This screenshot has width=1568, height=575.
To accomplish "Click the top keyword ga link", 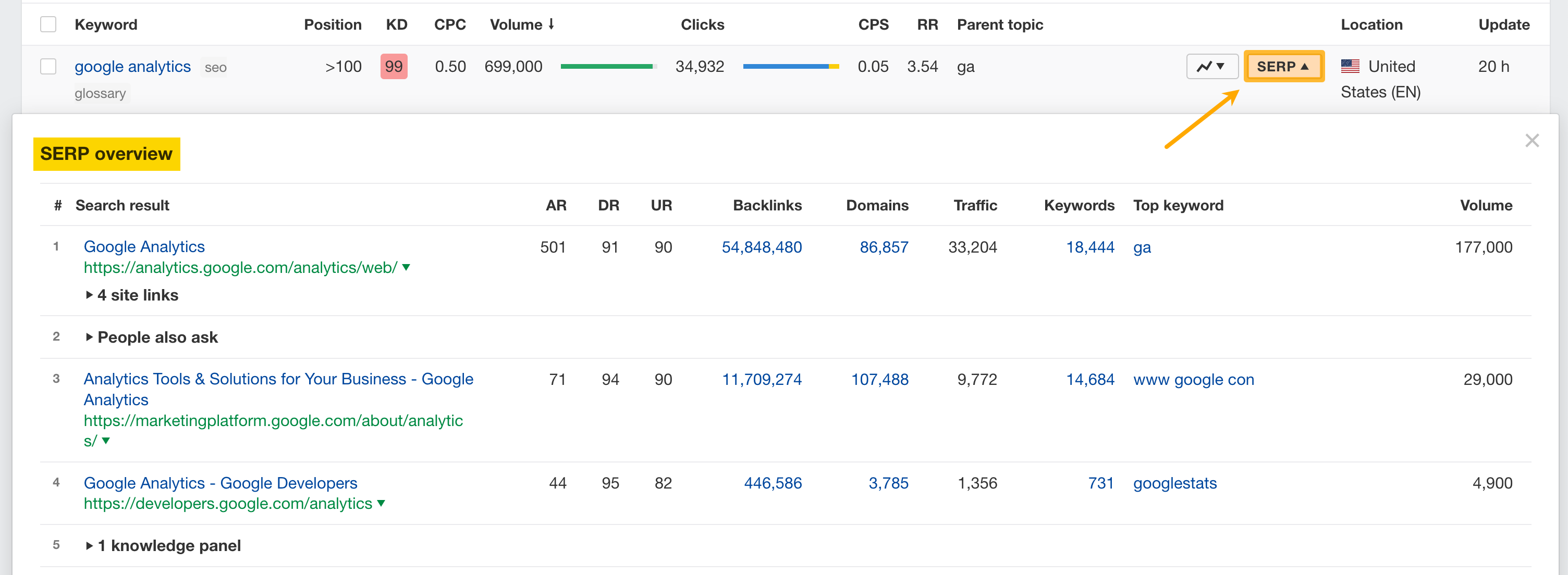I will pyautogui.click(x=1142, y=247).
